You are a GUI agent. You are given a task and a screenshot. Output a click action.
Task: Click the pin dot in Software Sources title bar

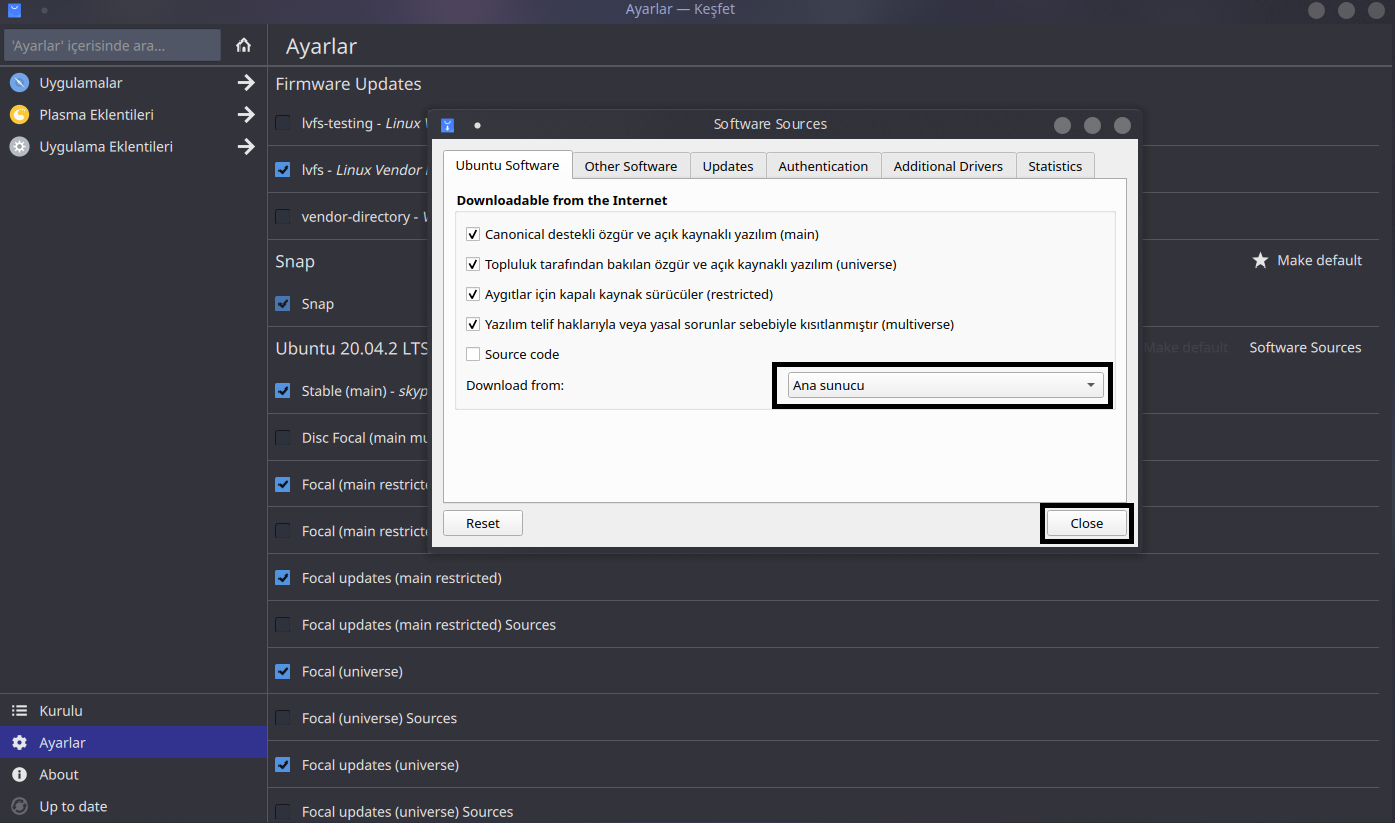[x=477, y=125]
